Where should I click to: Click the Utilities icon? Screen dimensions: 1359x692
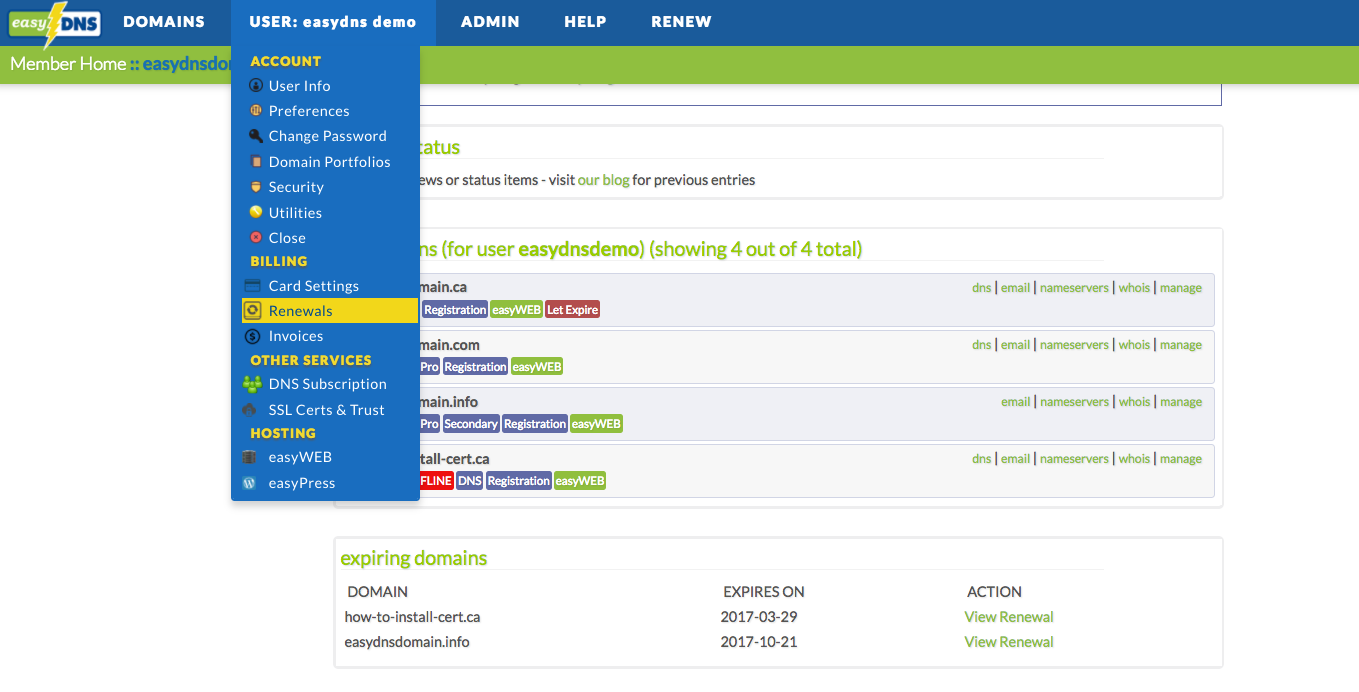tap(255, 213)
